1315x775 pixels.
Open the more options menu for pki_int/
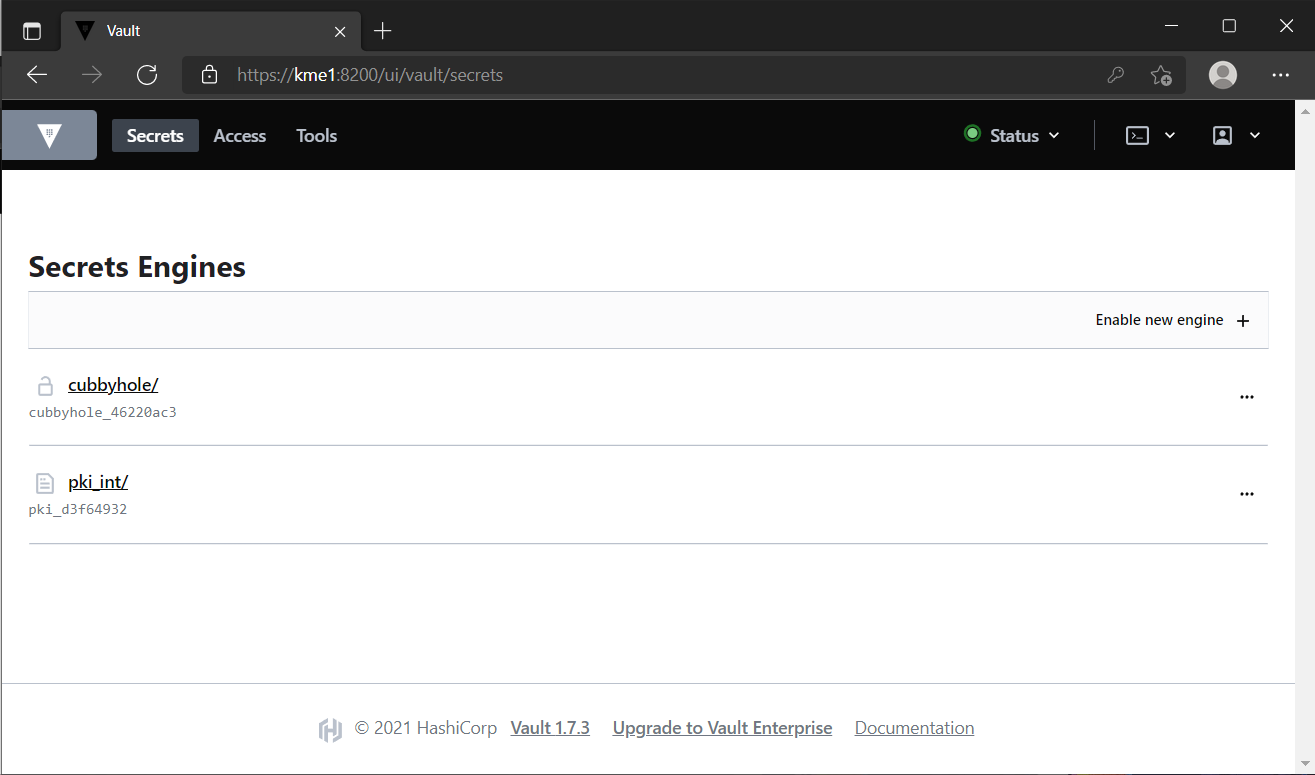[x=1247, y=494]
